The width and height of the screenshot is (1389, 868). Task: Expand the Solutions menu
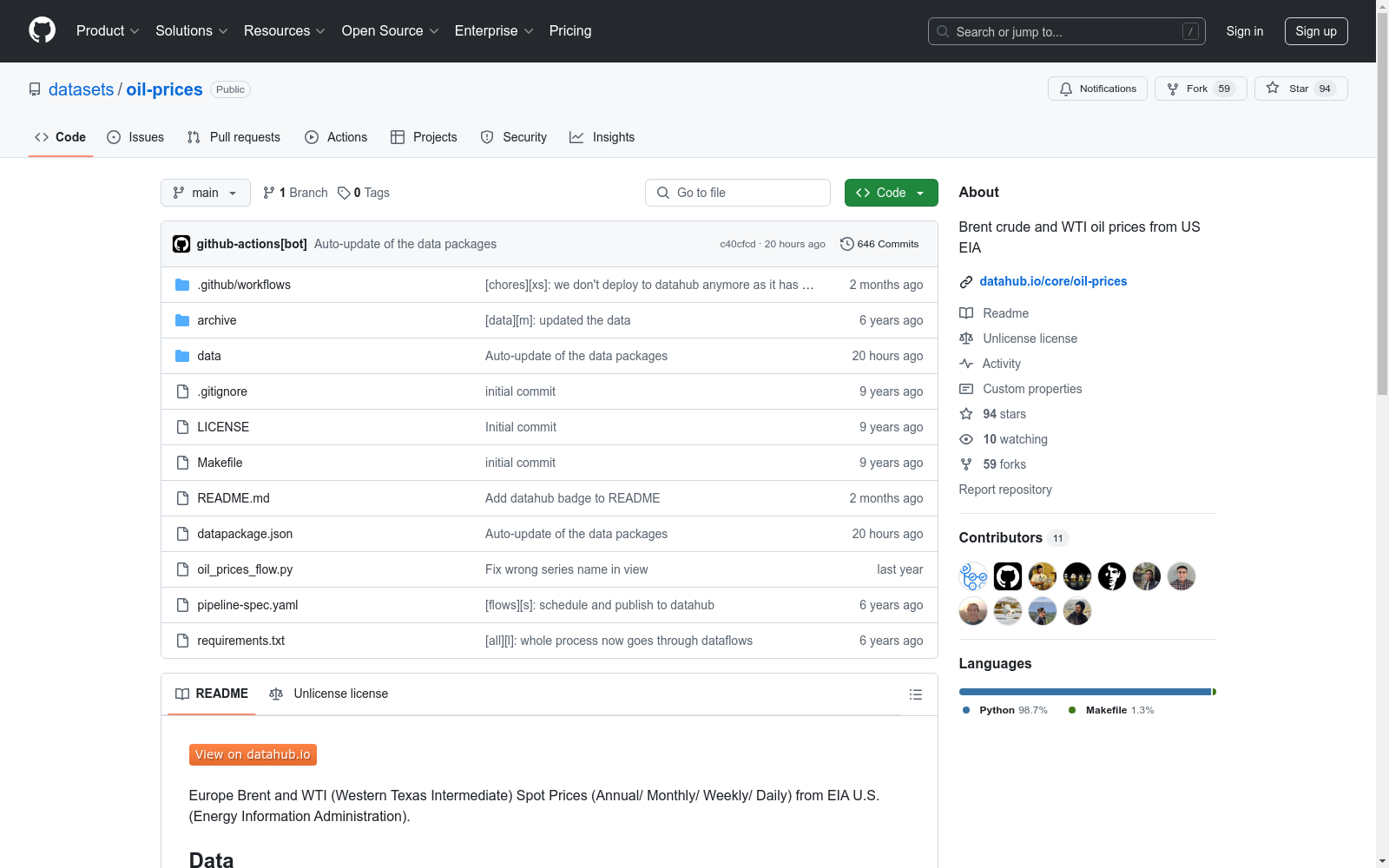tap(192, 31)
